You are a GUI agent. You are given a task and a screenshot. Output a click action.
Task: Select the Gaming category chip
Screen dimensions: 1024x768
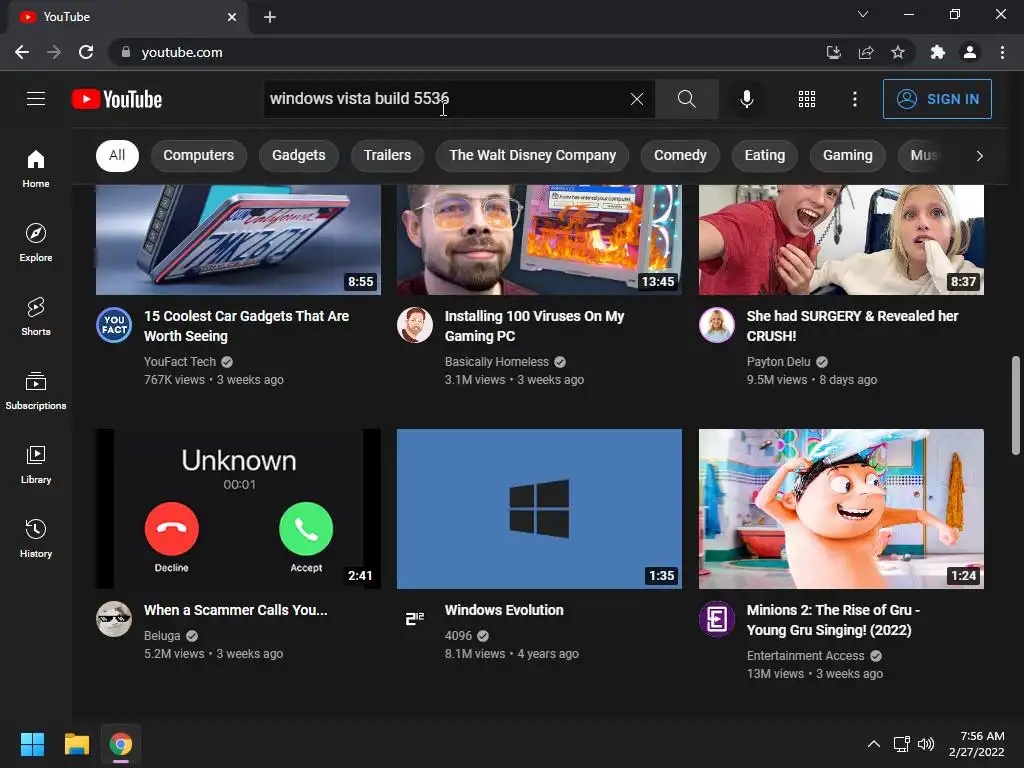point(847,155)
